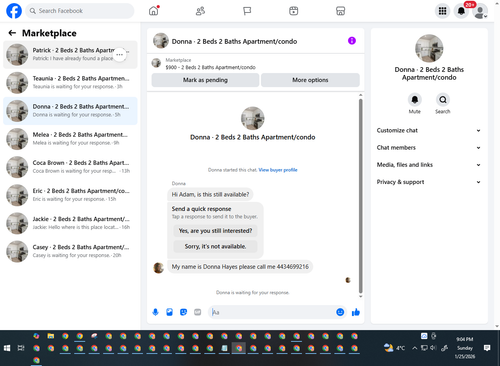Image resolution: width=500 pixels, height=366 pixels.
Task: Open Melea's conversation
Action: [70, 139]
